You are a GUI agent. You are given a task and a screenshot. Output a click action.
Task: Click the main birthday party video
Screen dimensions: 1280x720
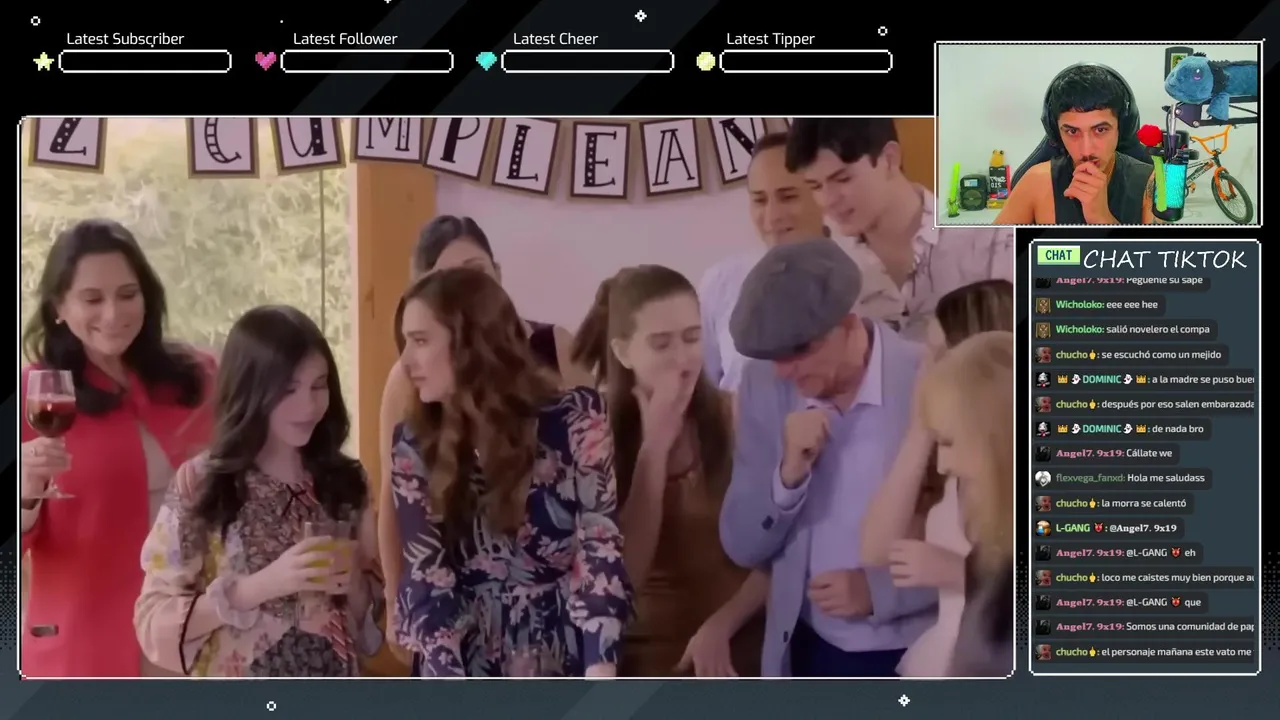point(517,398)
